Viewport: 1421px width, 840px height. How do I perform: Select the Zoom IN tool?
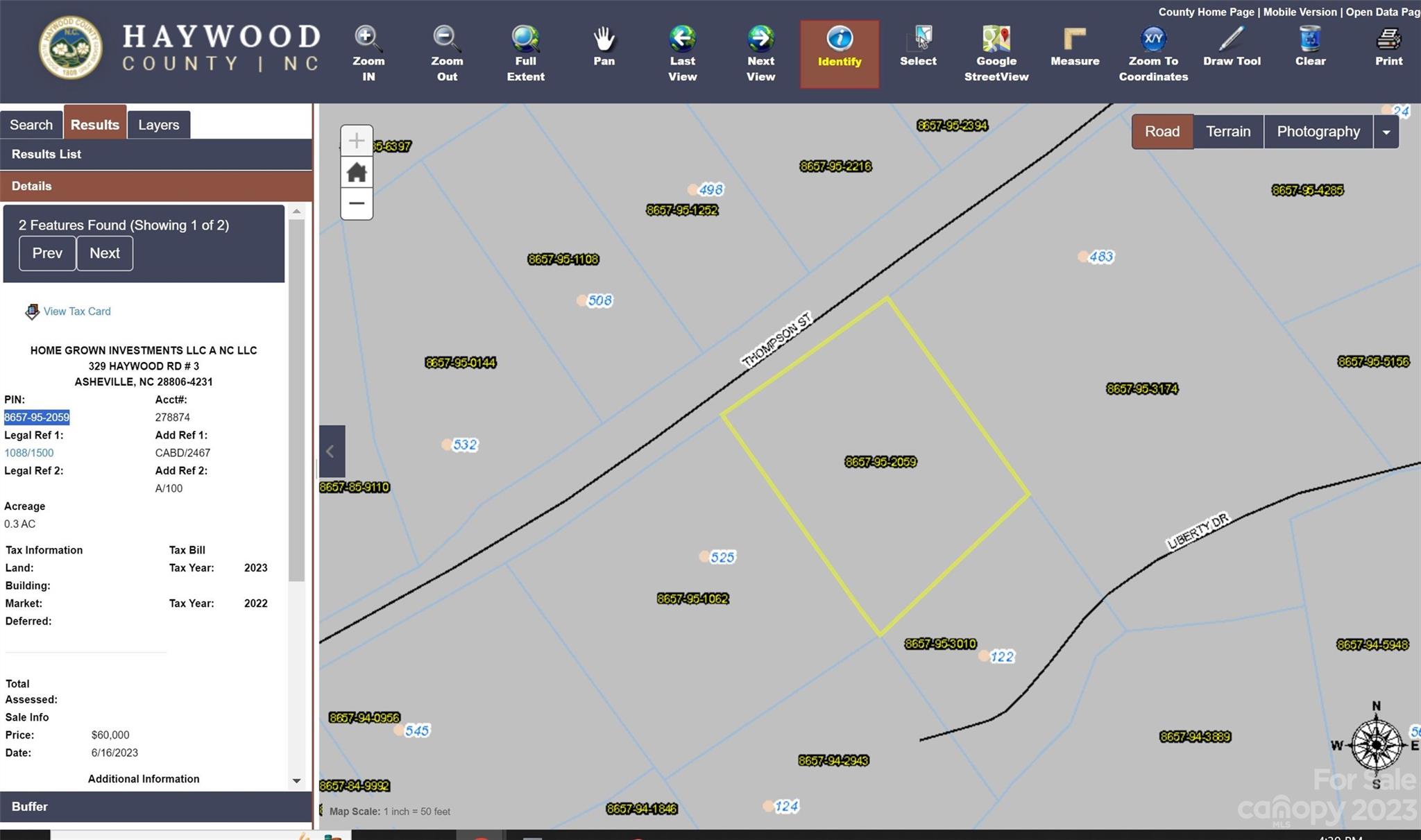(x=368, y=53)
